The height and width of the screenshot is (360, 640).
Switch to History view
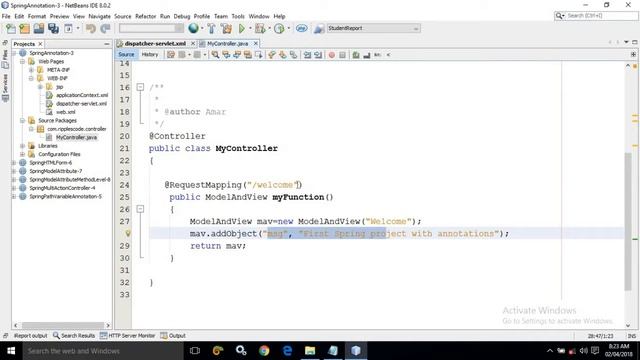coord(149,55)
